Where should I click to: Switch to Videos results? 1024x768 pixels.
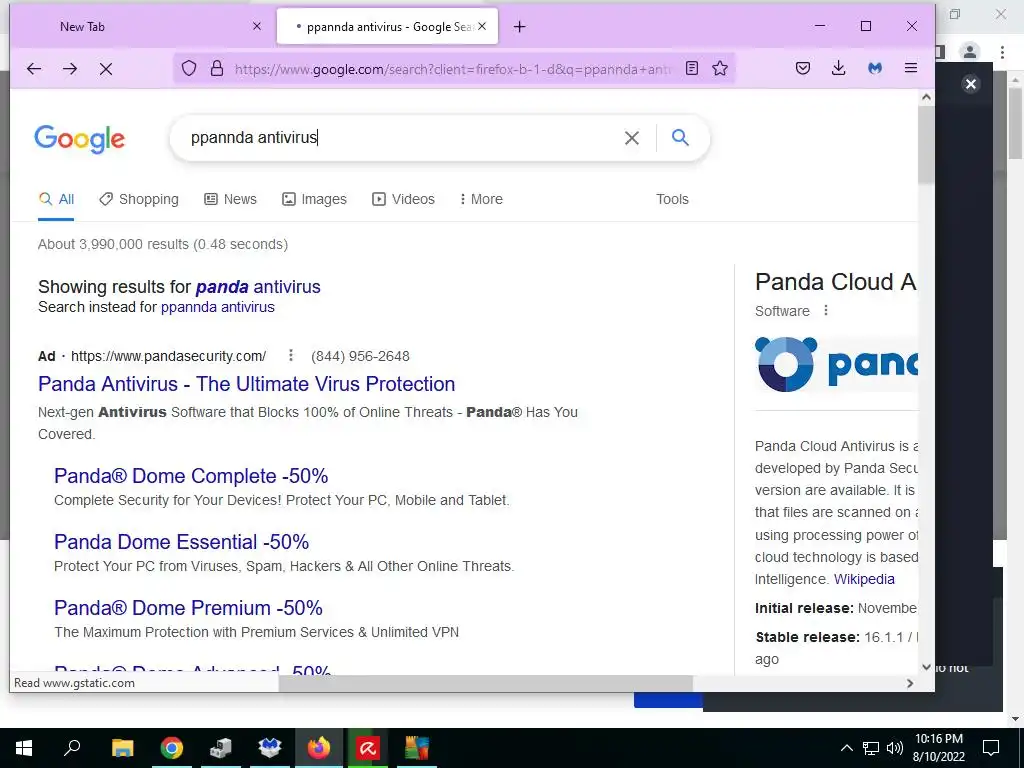click(x=403, y=199)
